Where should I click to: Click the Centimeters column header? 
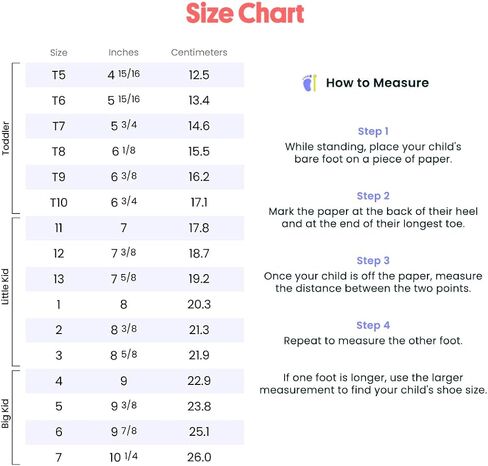(199, 52)
